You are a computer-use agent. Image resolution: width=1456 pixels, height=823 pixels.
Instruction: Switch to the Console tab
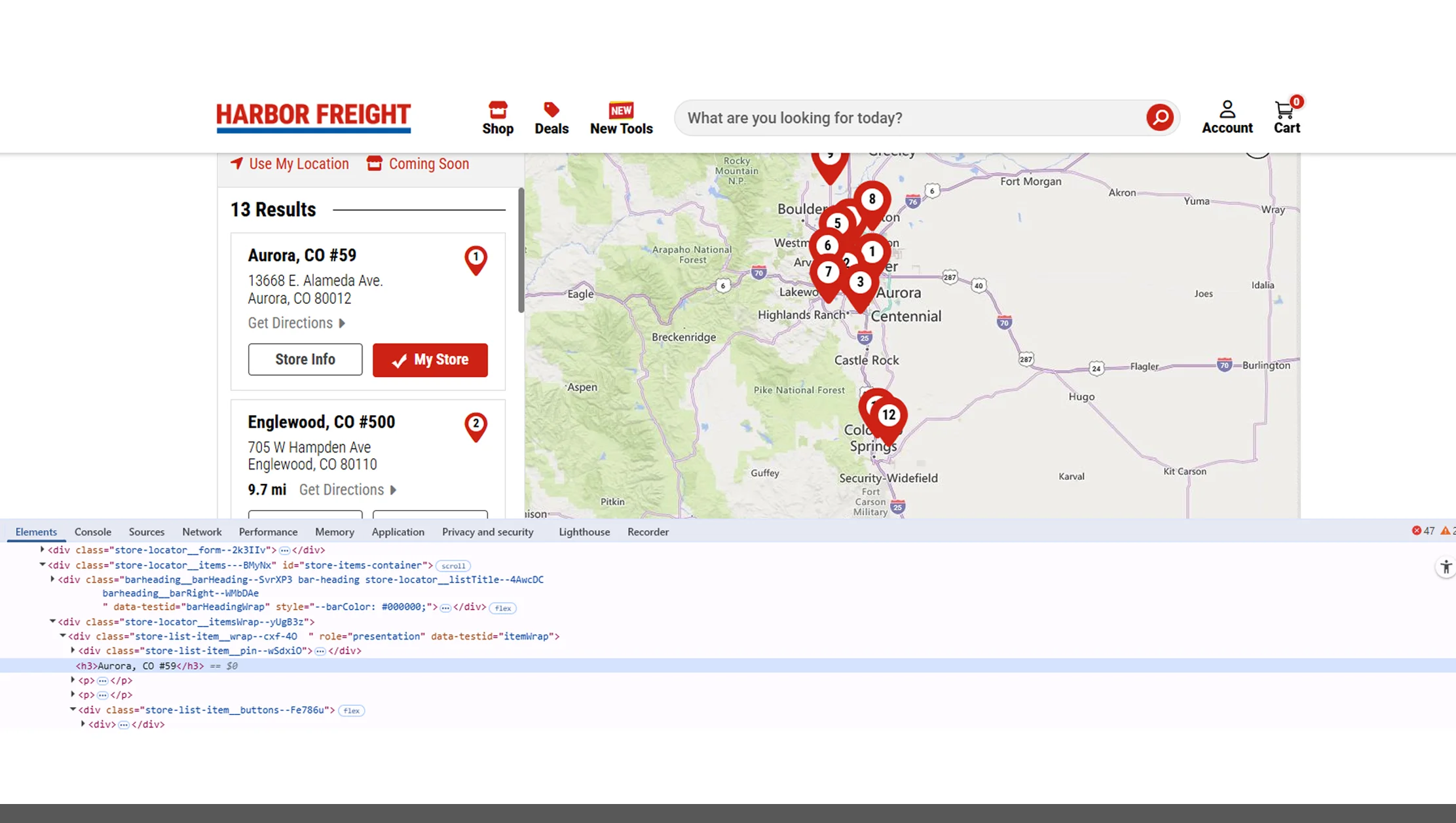[x=93, y=532]
